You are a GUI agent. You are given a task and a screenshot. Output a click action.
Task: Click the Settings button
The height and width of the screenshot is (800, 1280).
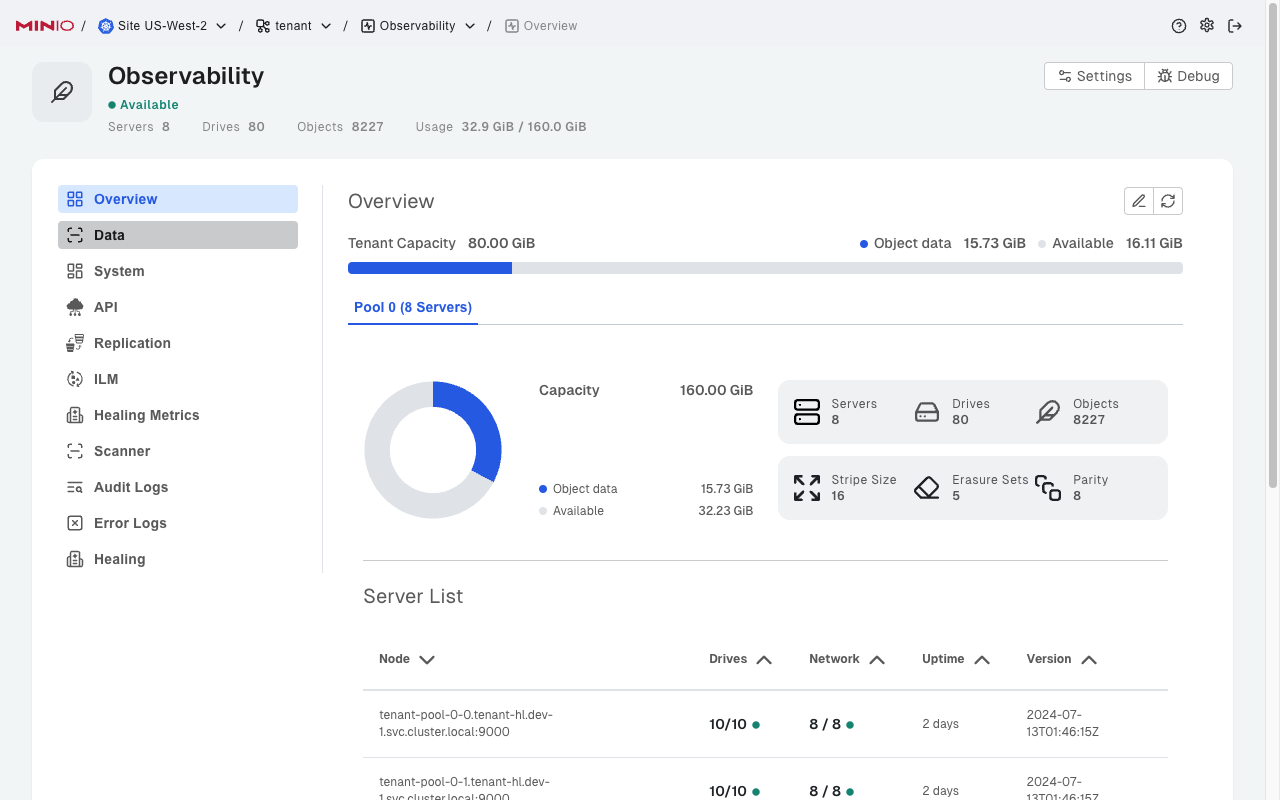point(1094,76)
